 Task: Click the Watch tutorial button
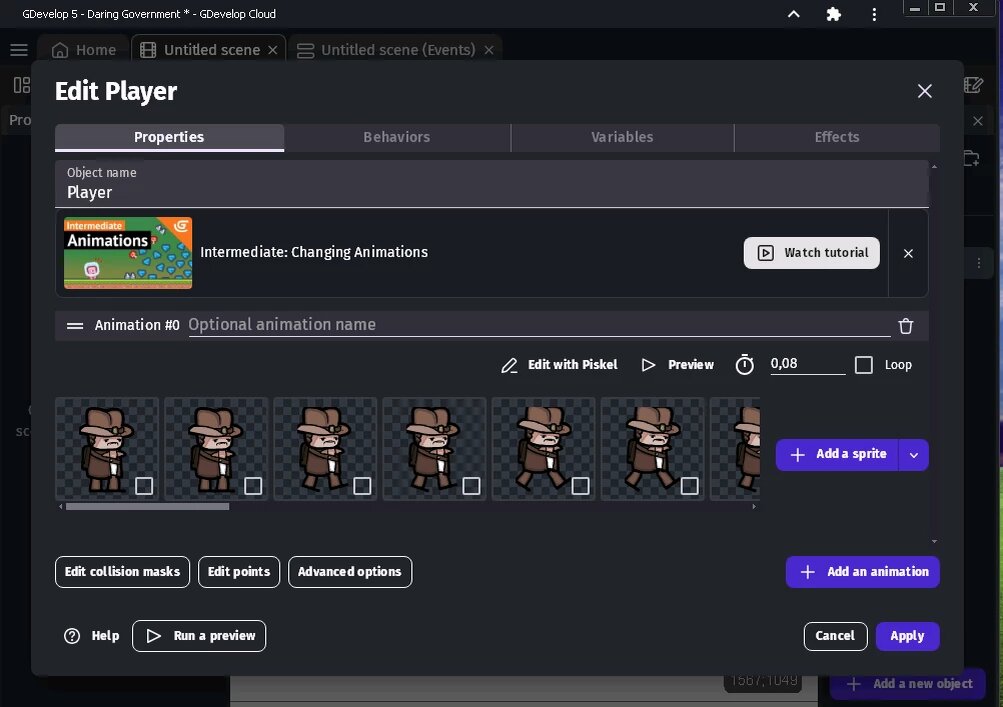811,253
